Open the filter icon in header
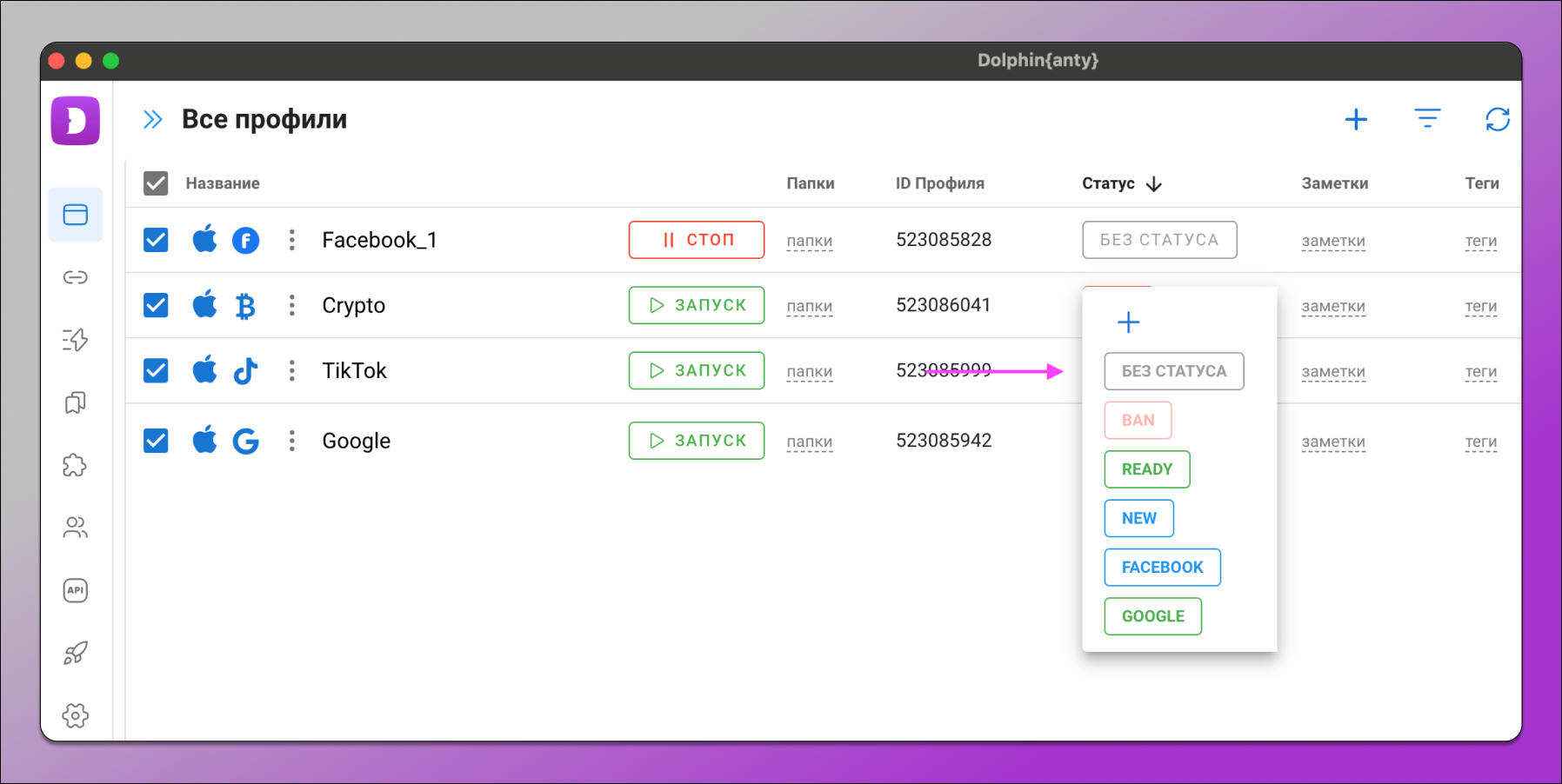The height and width of the screenshot is (784, 1562). pyautogui.click(x=1426, y=119)
